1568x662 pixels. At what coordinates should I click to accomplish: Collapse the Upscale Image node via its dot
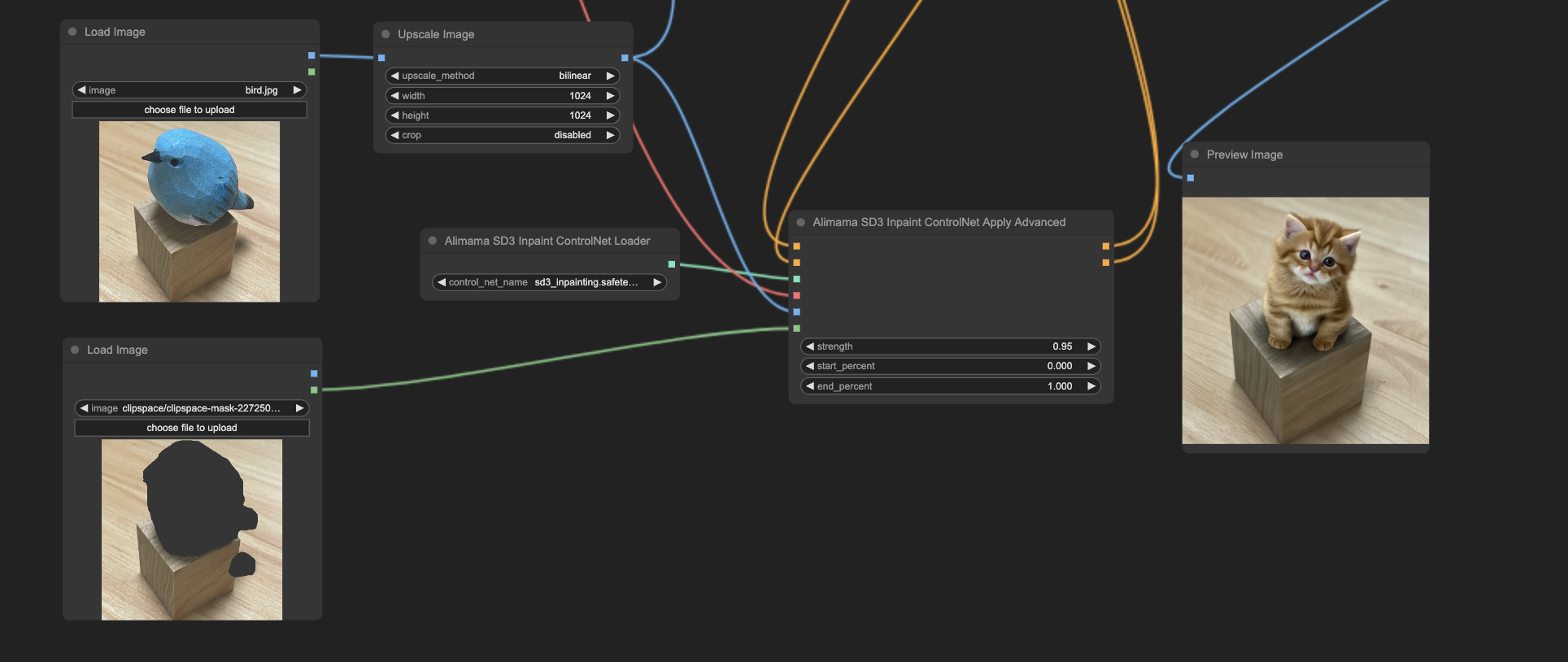tap(385, 34)
